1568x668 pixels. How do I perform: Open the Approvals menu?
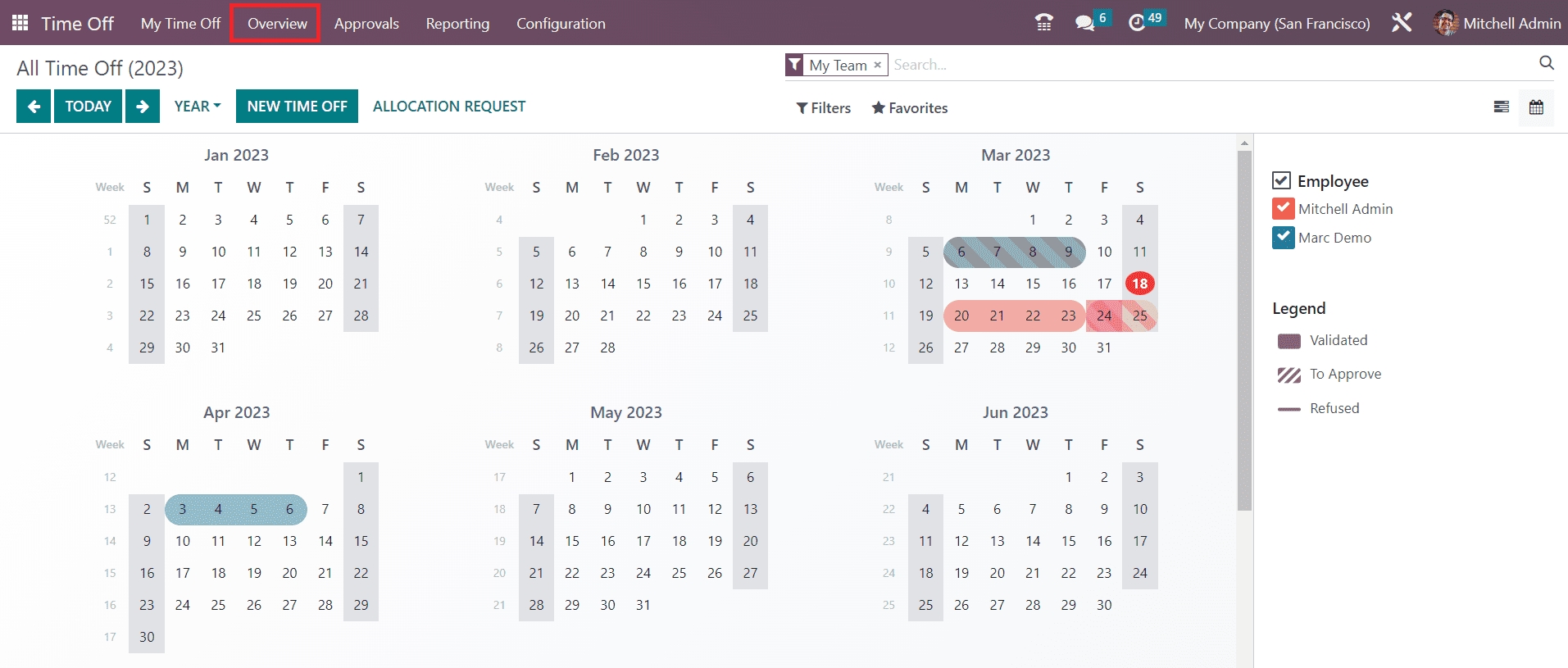coord(366,24)
